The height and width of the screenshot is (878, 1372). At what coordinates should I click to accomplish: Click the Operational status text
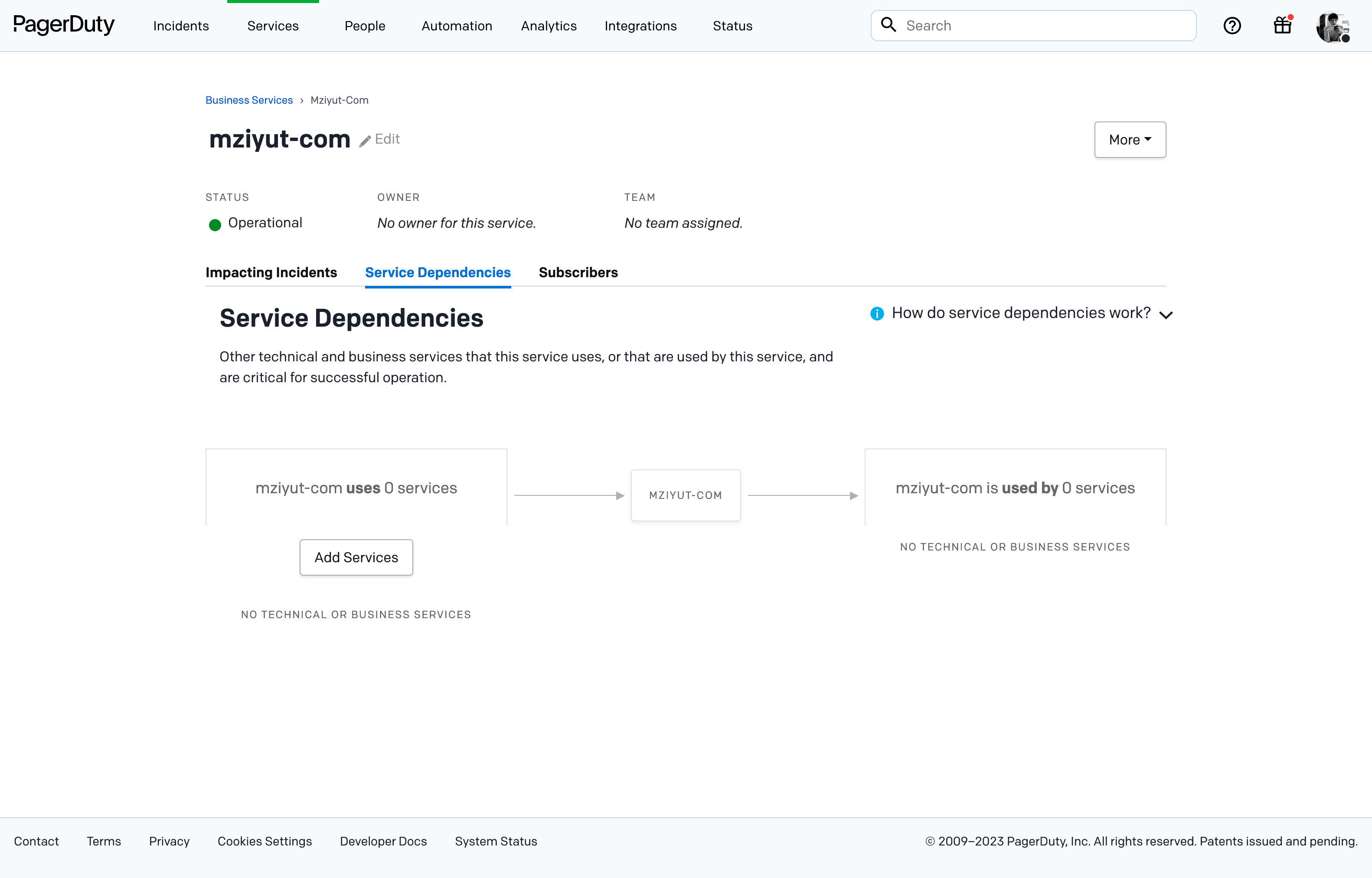[x=265, y=223]
